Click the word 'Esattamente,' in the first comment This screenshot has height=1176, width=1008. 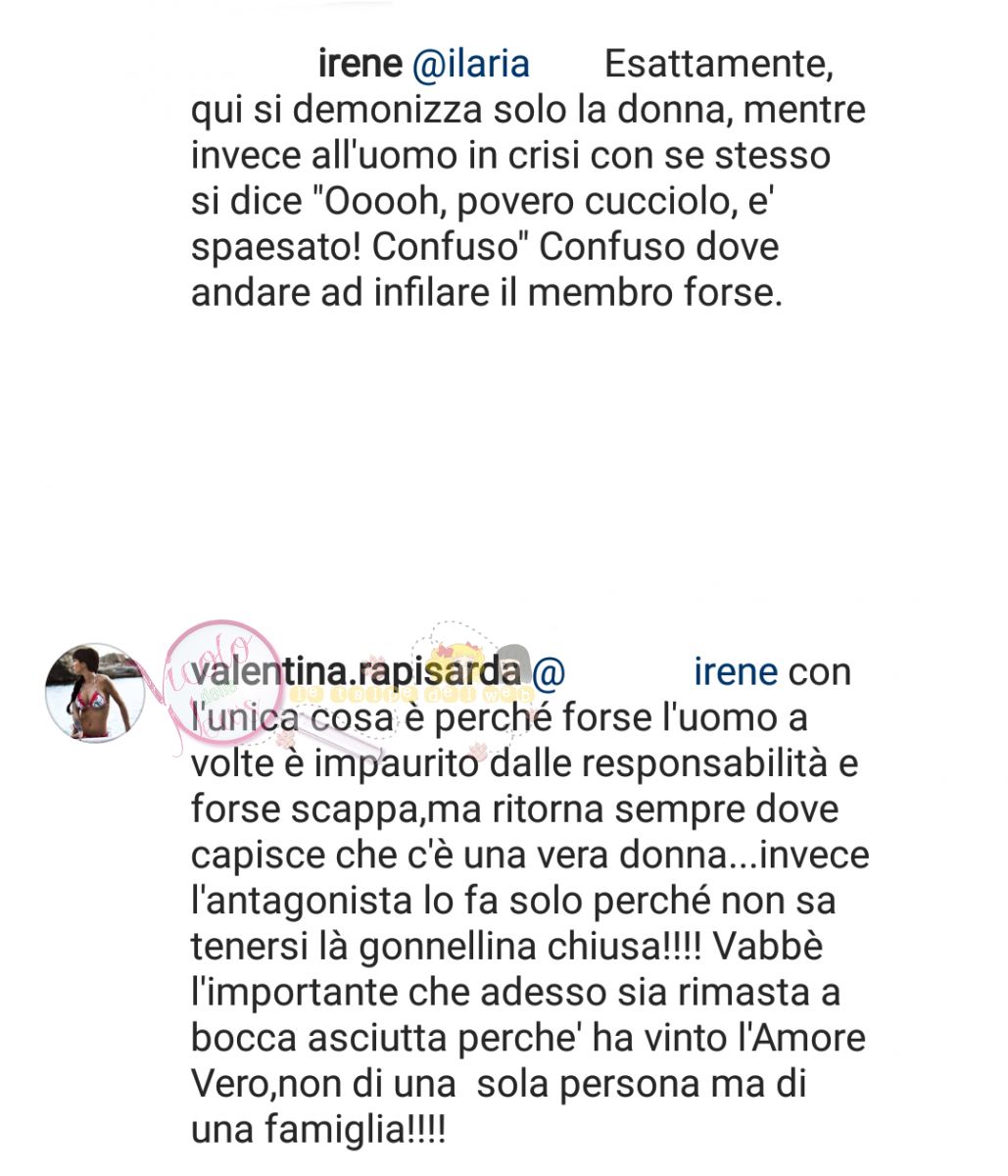pos(719,64)
